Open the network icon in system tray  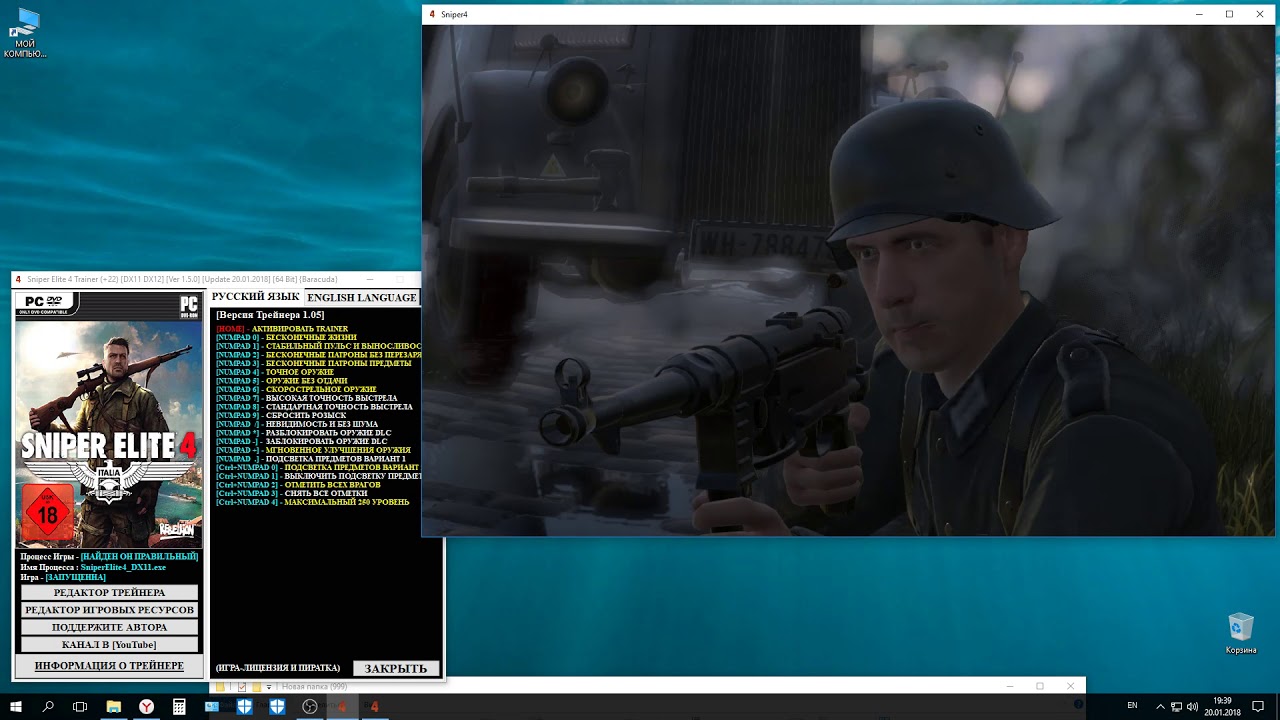tap(1177, 706)
